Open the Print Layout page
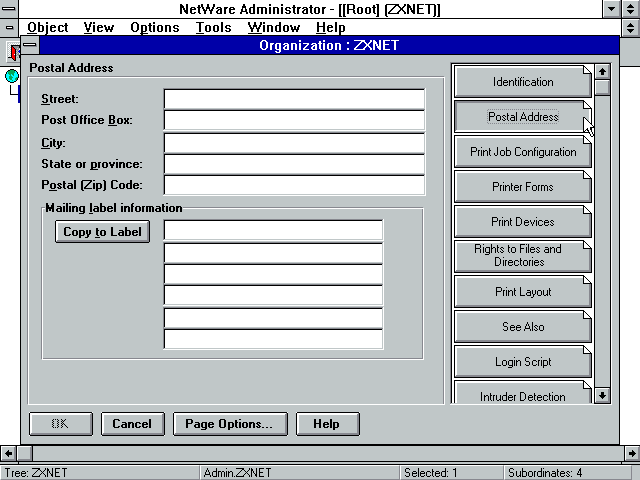Screen dimensions: 640x480 tap(523, 292)
